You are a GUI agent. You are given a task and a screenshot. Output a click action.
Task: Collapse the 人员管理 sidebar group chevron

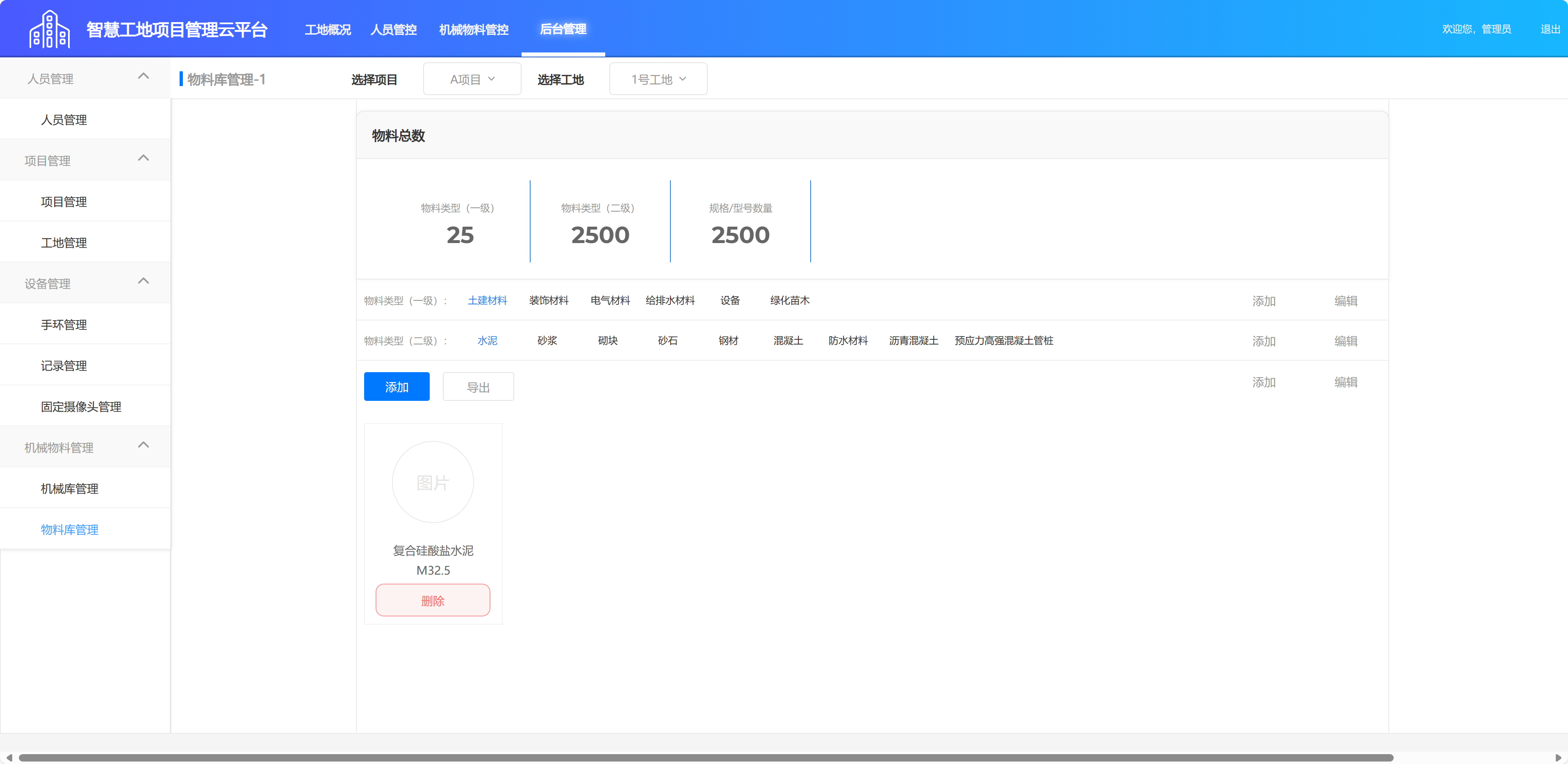(x=144, y=76)
